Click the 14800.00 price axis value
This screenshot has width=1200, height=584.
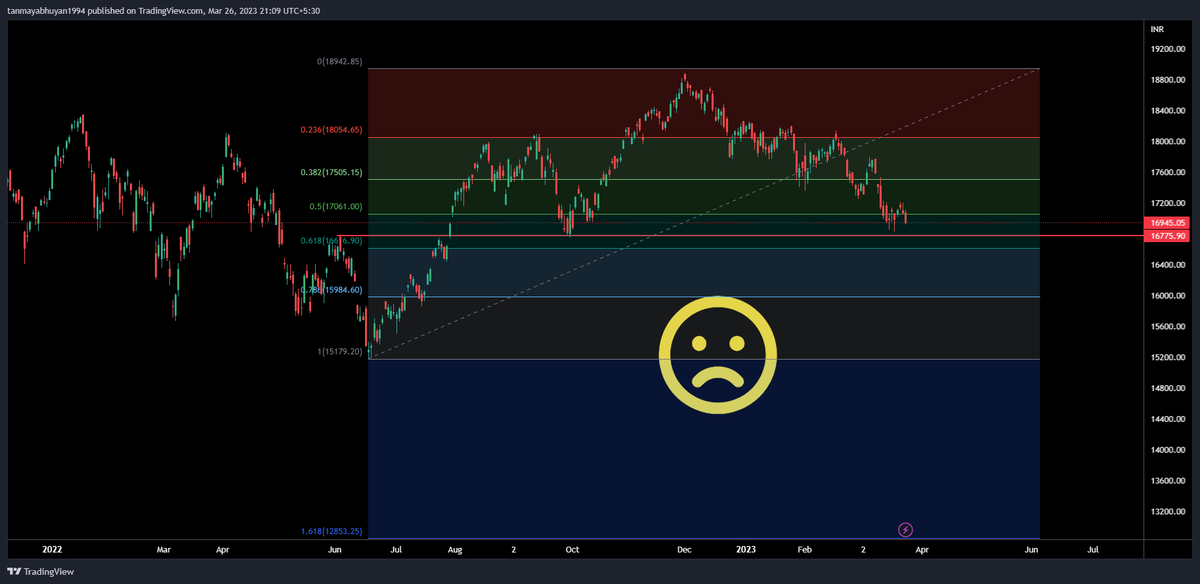pos(1167,389)
